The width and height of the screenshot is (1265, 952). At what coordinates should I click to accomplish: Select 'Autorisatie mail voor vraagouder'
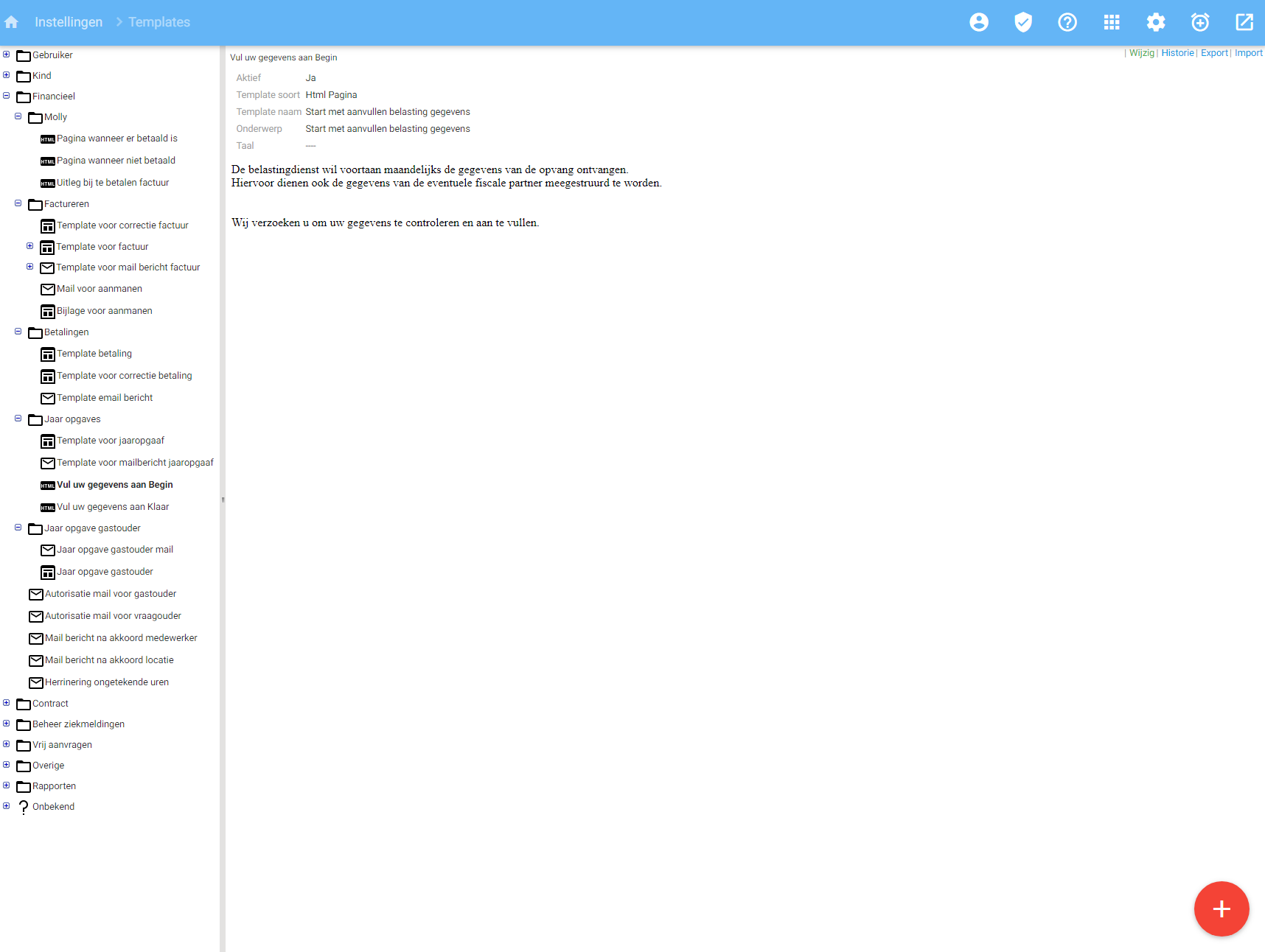(113, 616)
